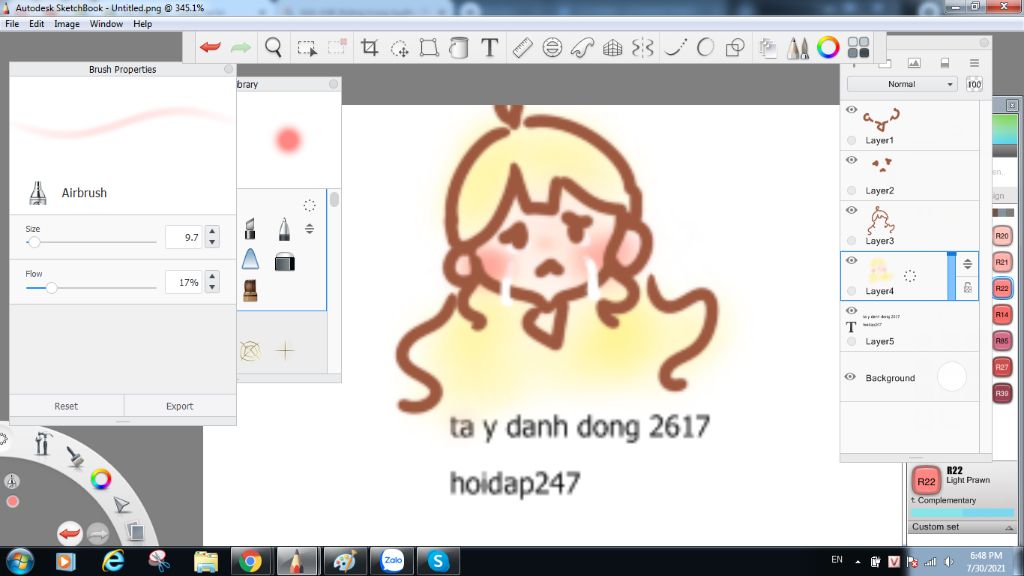Image resolution: width=1024 pixels, height=576 pixels.
Task: Click the Layer3 radio circle
Action: [852, 241]
